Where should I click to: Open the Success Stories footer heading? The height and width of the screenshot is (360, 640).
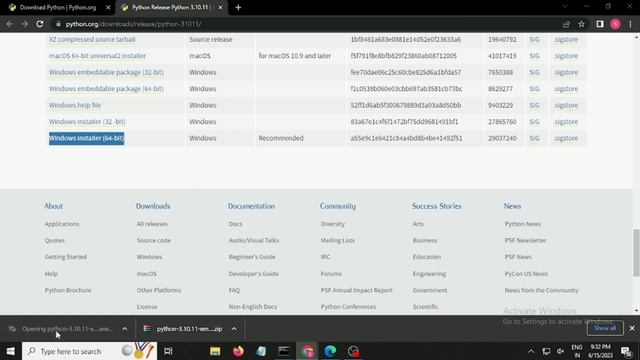pos(437,206)
